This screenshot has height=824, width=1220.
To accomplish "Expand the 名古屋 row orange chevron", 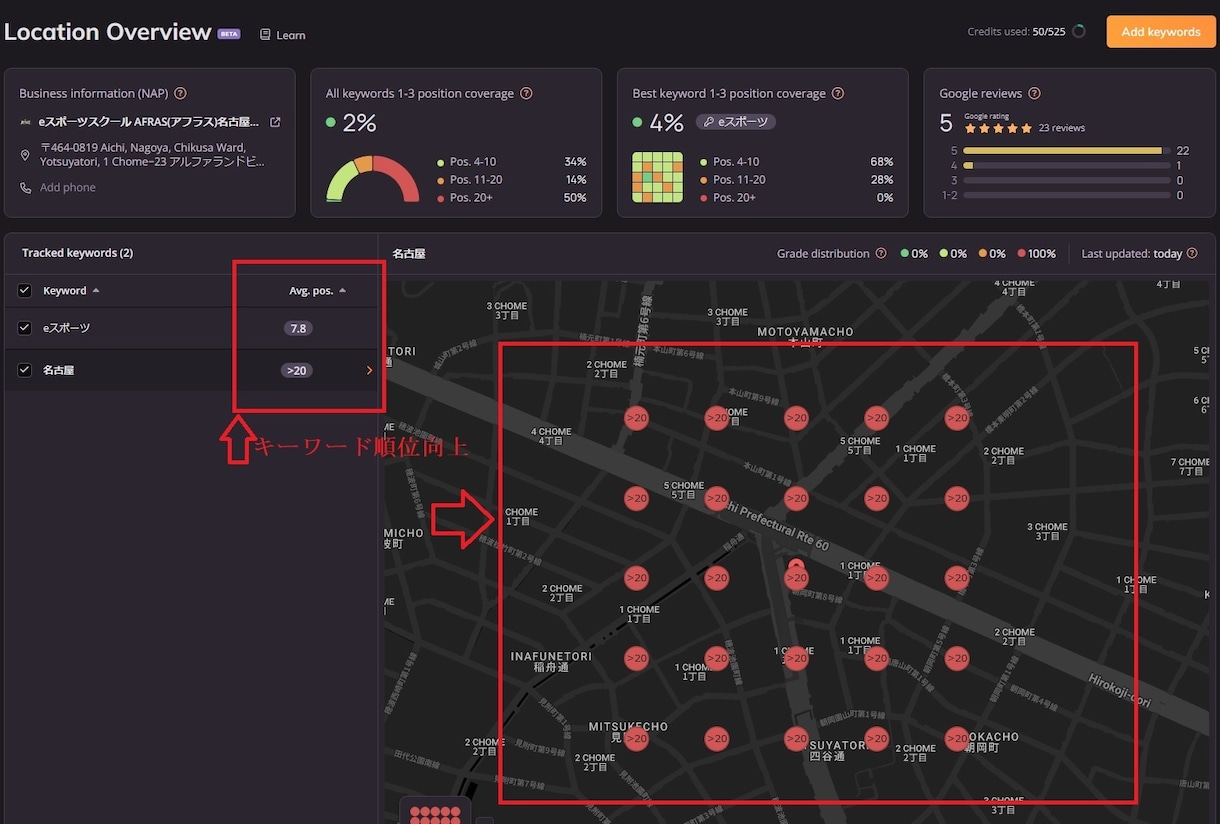I will [x=369, y=370].
